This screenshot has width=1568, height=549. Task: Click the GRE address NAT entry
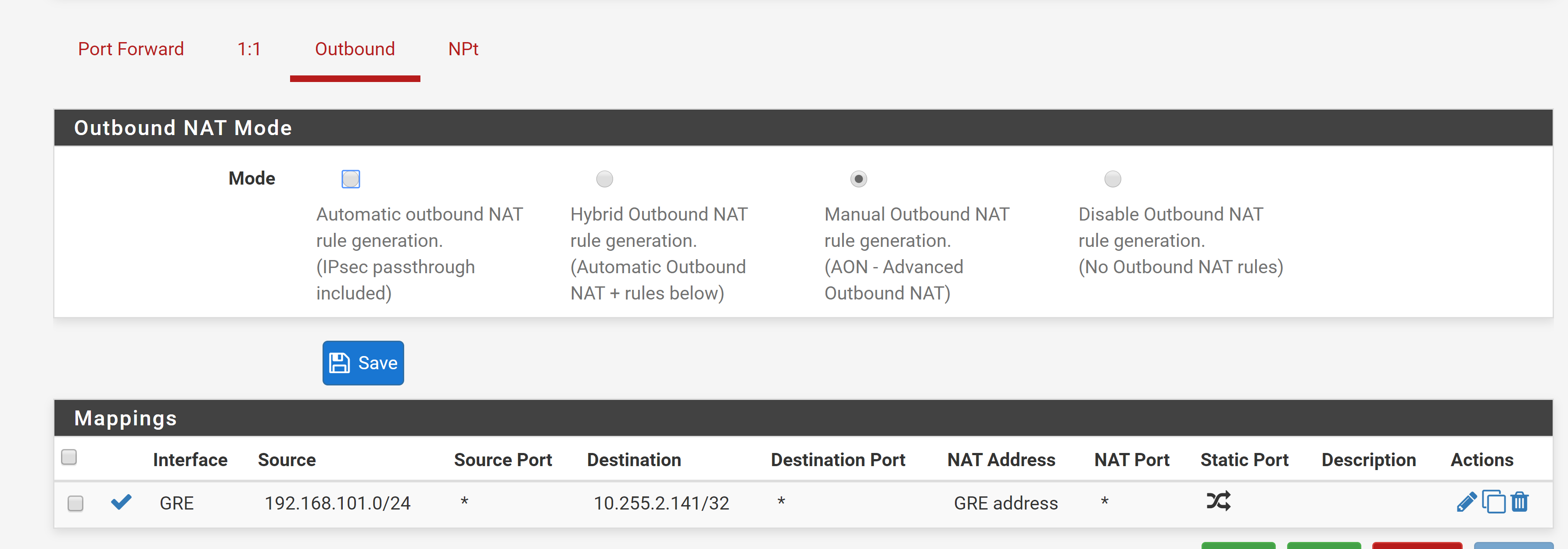coord(1005,503)
